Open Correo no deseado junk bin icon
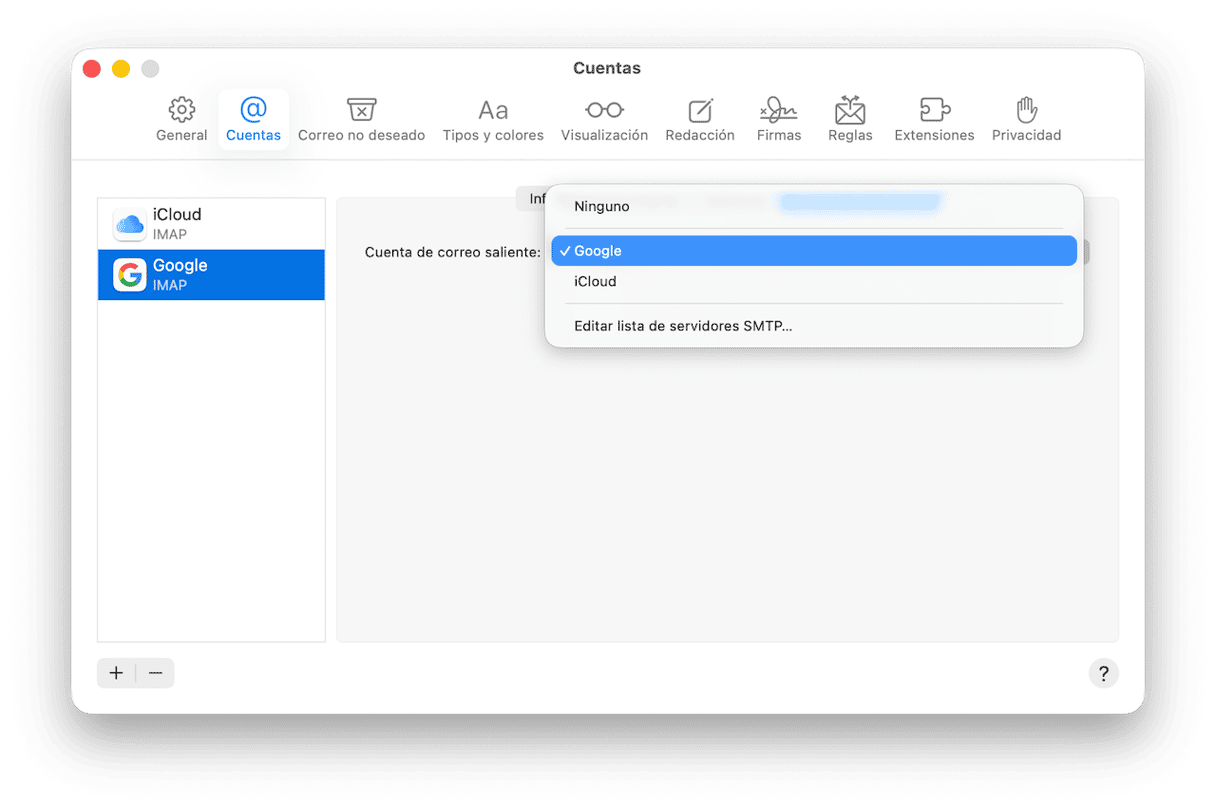 pyautogui.click(x=361, y=110)
